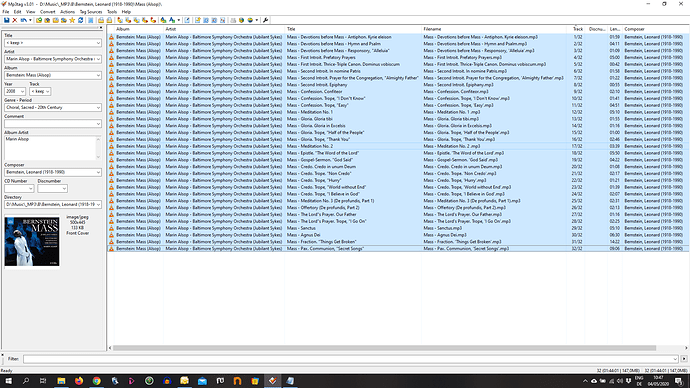This screenshot has width=690, height=388.
Task: Expand the Album field dropdown
Action: coord(98,75)
